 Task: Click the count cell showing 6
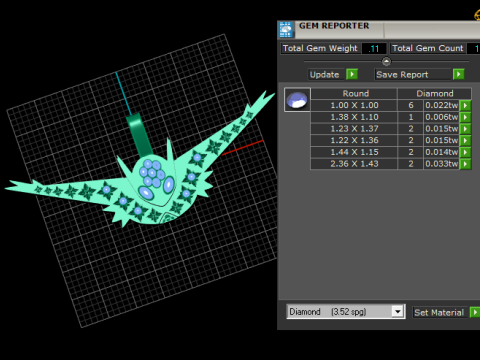click(411, 105)
